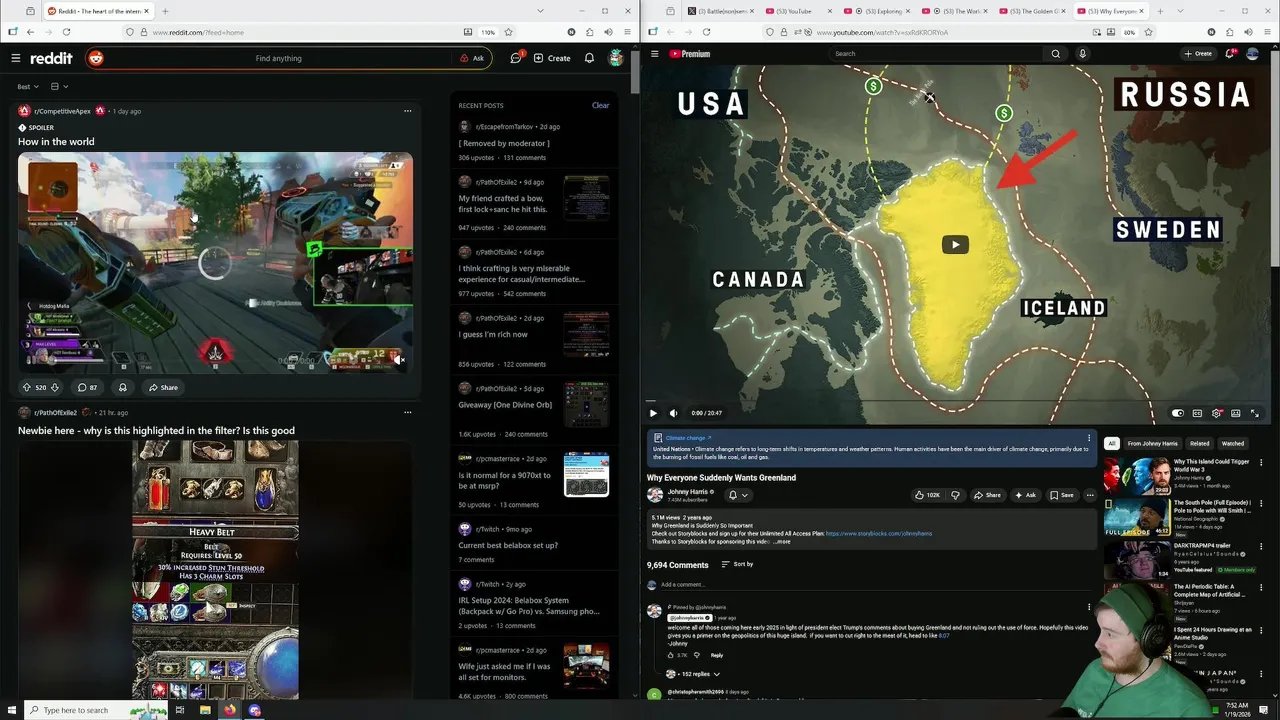Click 'Share' under the Apex post
This screenshot has height=720, width=1280.
(x=163, y=387)
